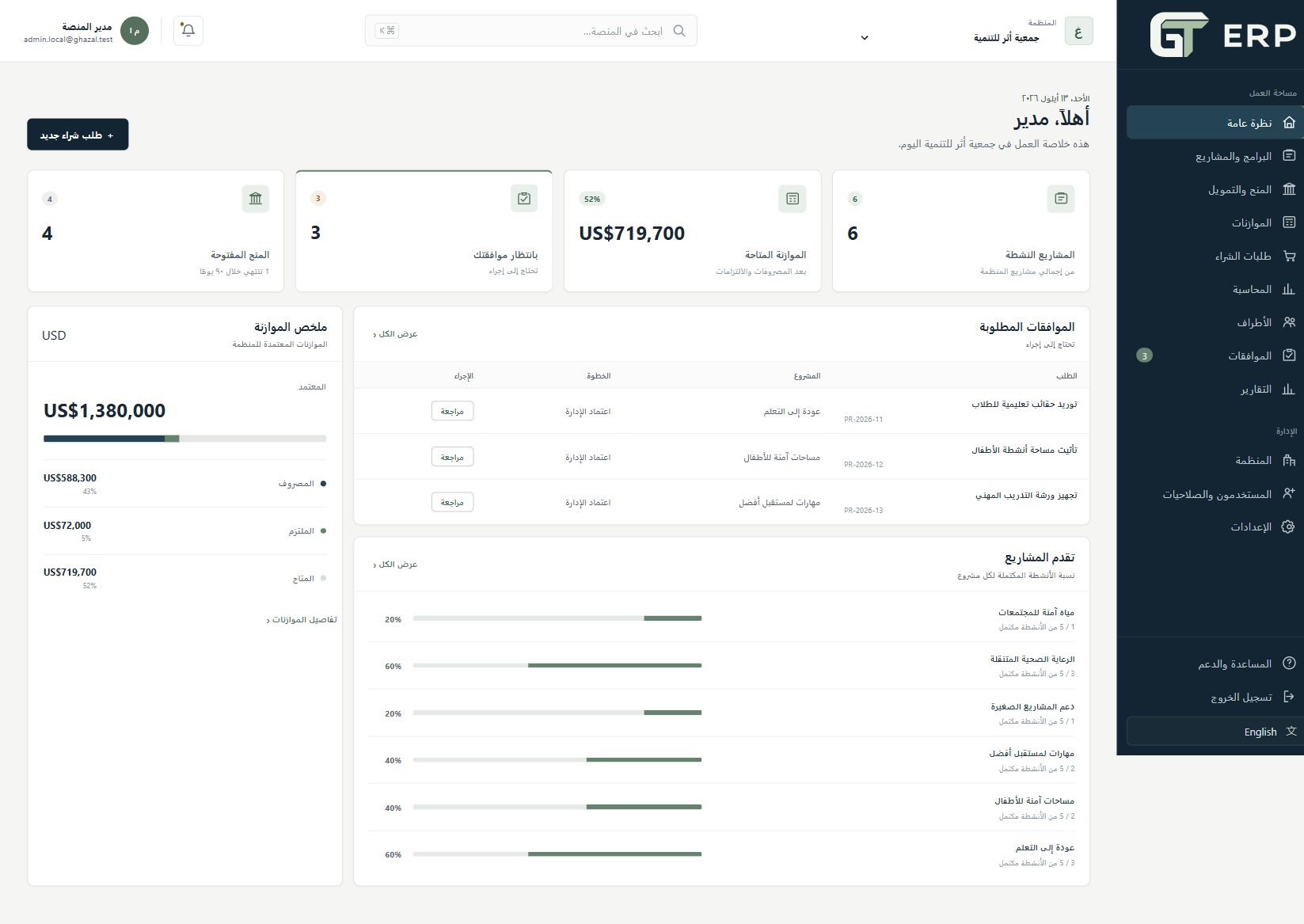Click the user avatar in header
The image size is (1304, 924).
[x=135, y=31]
